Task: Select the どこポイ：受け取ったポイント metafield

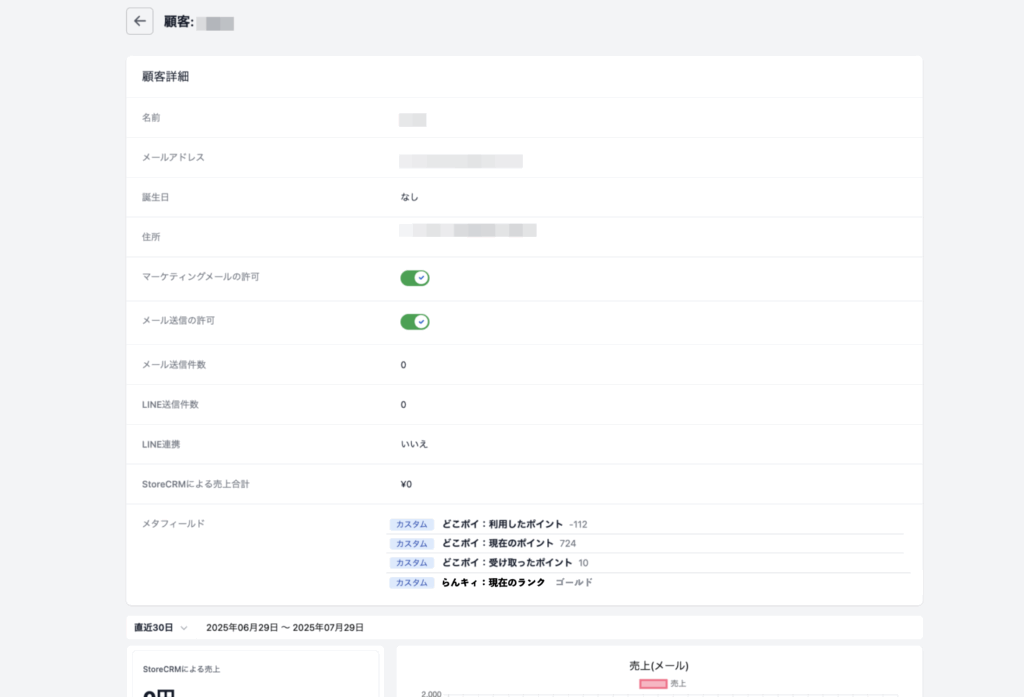Action: 507,563
